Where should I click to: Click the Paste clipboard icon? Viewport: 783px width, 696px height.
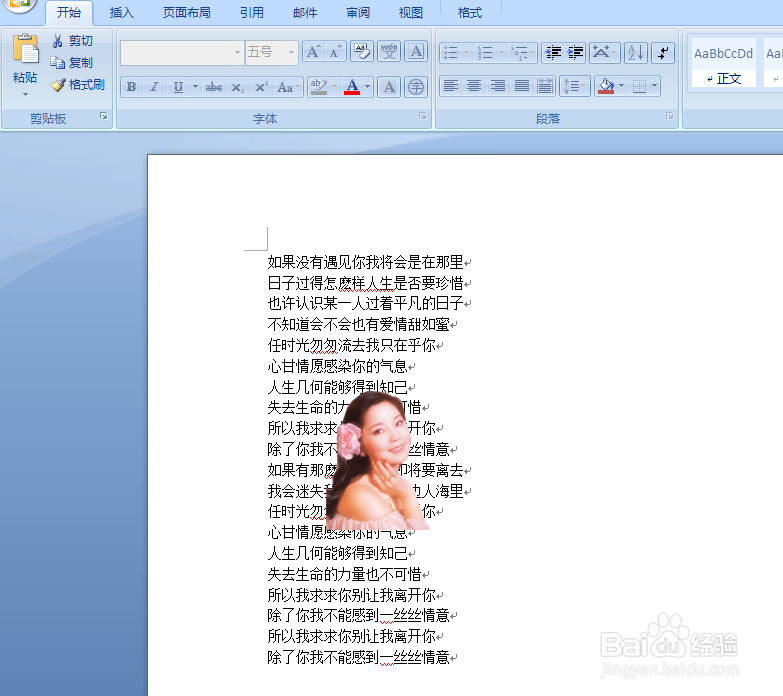(x=25, y=49)
